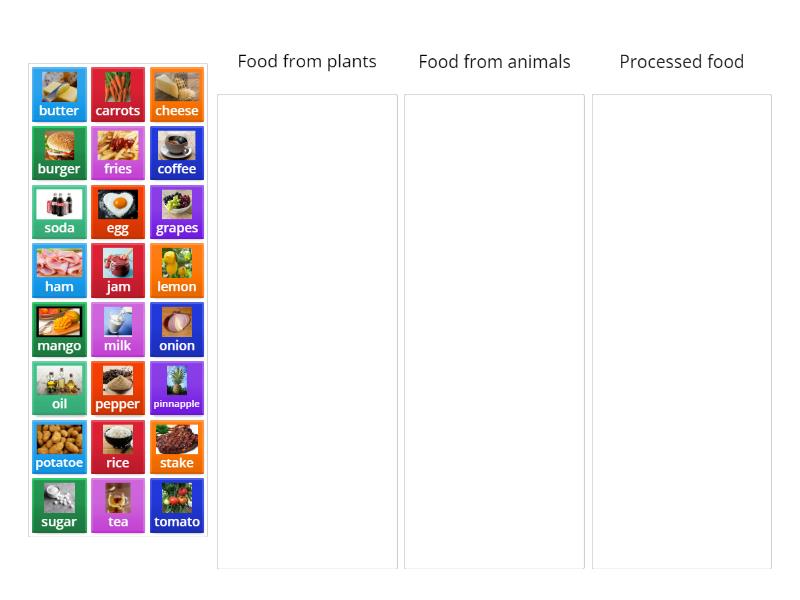The width and height of the screenshot is (800, 600).
Task: Click the soda drinks tile
Action: pos(58,211)
